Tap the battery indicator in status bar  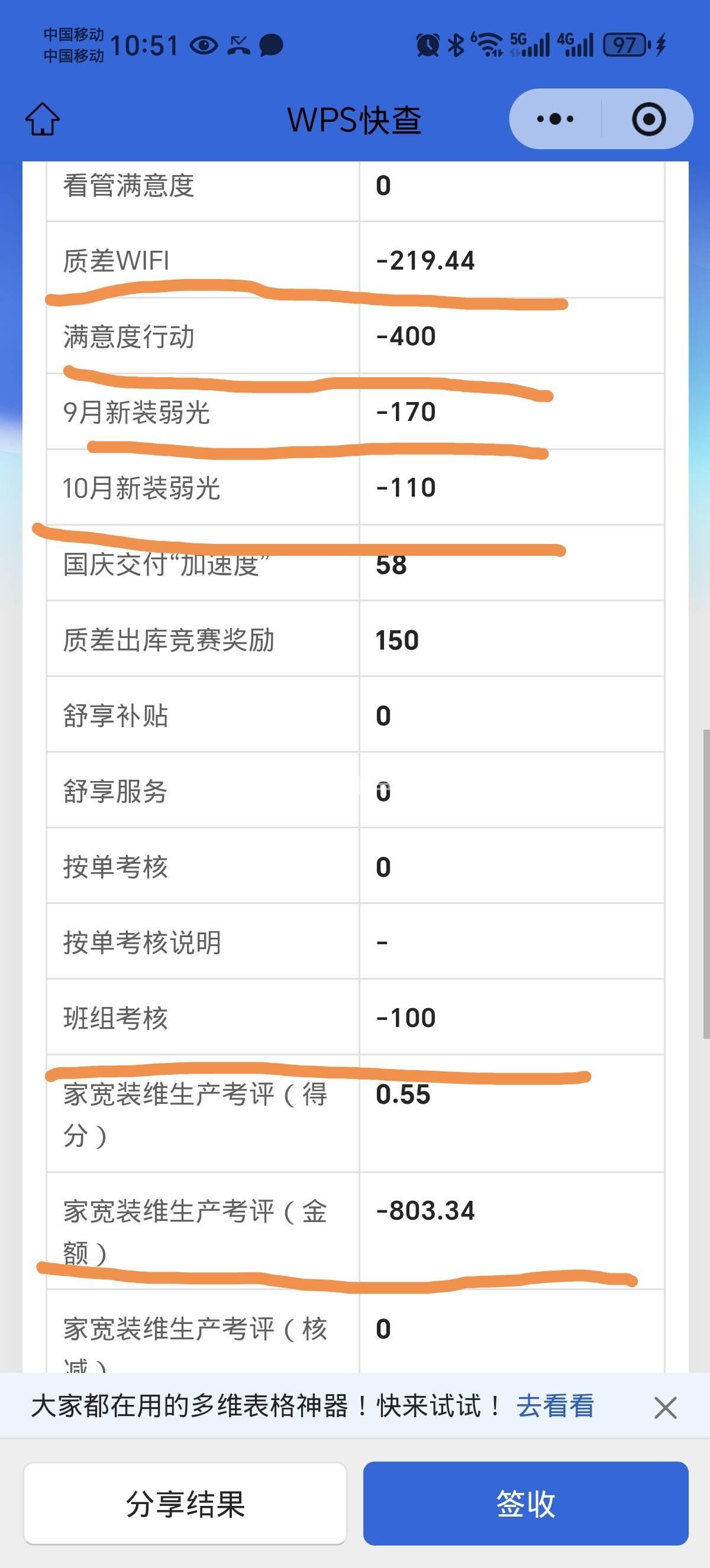click(625, 45)
